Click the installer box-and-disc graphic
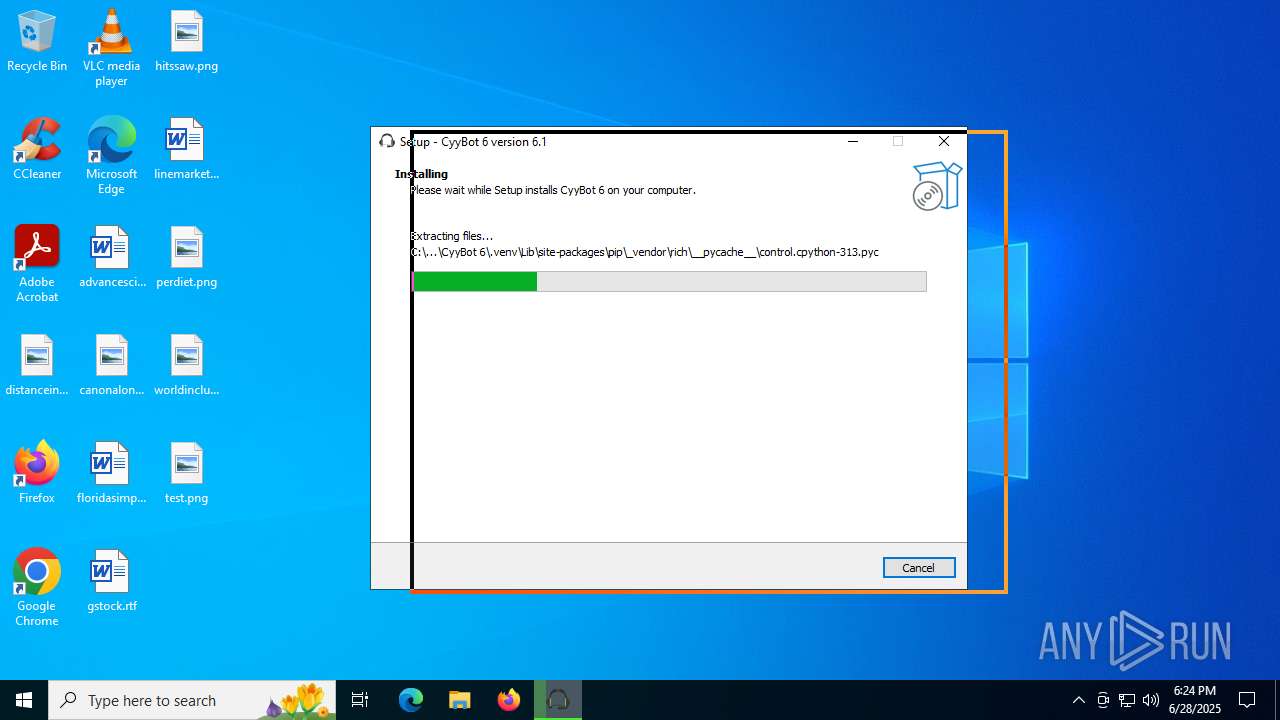This screenshot has width=1280, height=720. coord(937,186)
